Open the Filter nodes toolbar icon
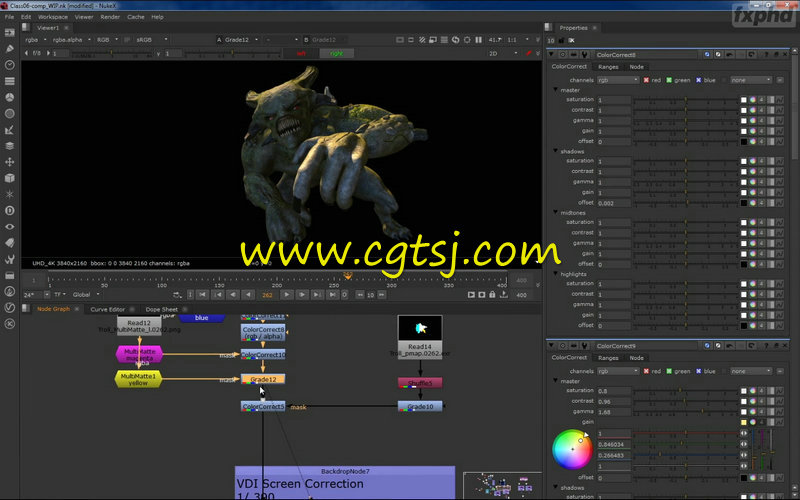800x500 pixels. (x=9, y=114)
